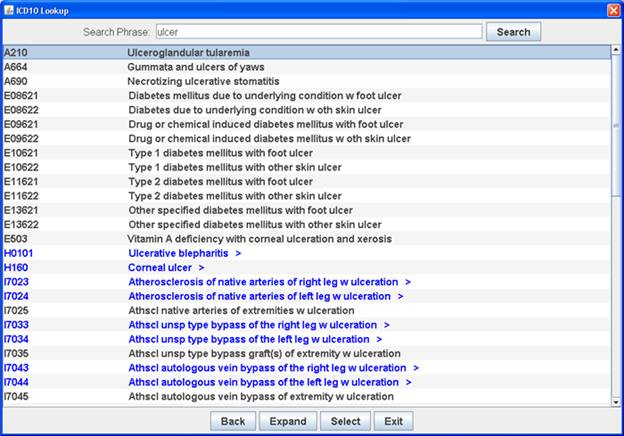Focus the Search Phrase input field
This screenshot has width=624, height=436.
[319, 32]
